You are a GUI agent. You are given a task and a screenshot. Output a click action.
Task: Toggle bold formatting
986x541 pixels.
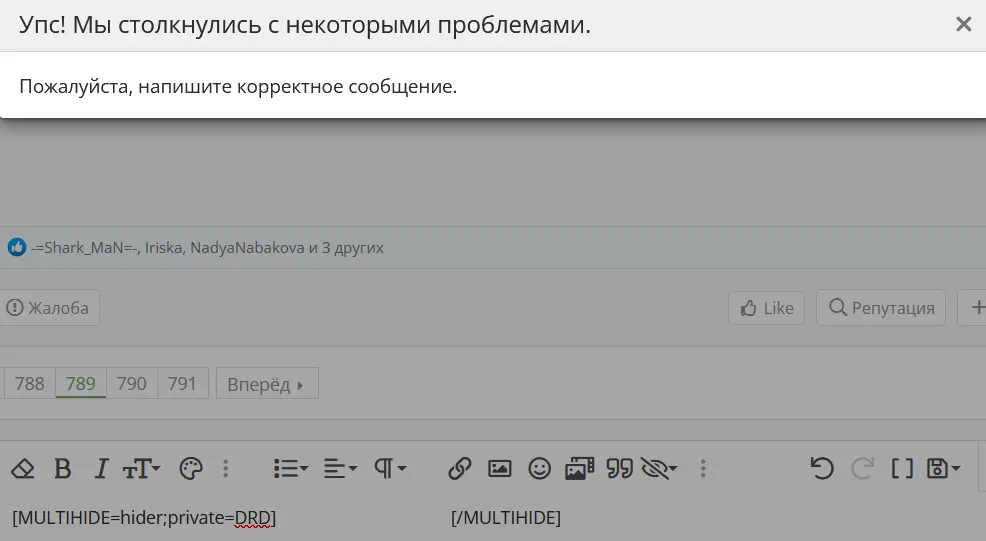62,469
